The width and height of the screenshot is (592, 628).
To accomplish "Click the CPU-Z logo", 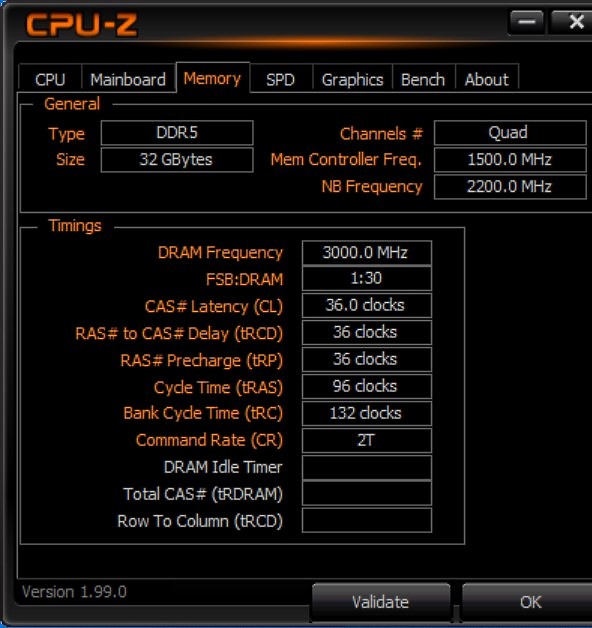I will coord(82,25).
